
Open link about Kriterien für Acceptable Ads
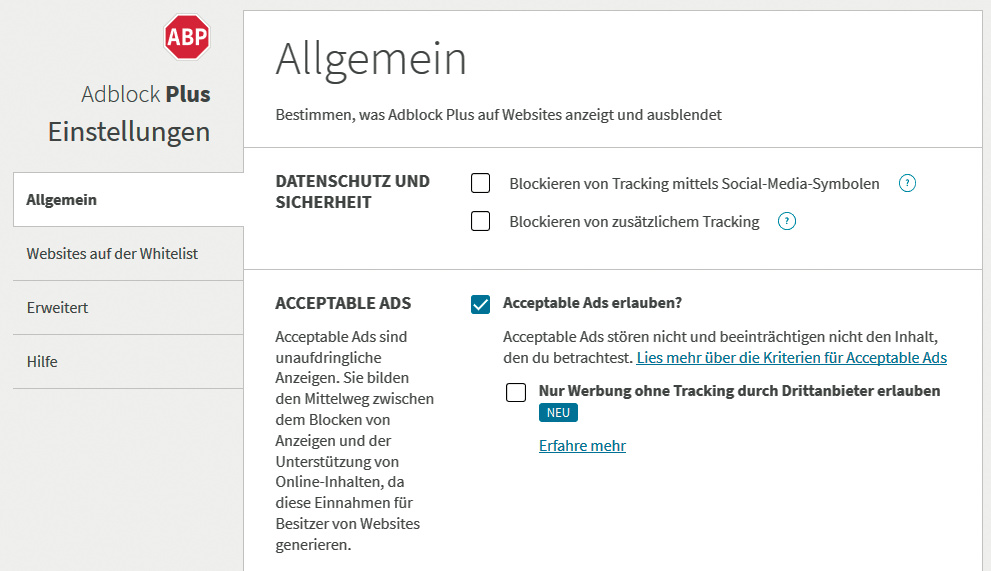tap(791, 358)
